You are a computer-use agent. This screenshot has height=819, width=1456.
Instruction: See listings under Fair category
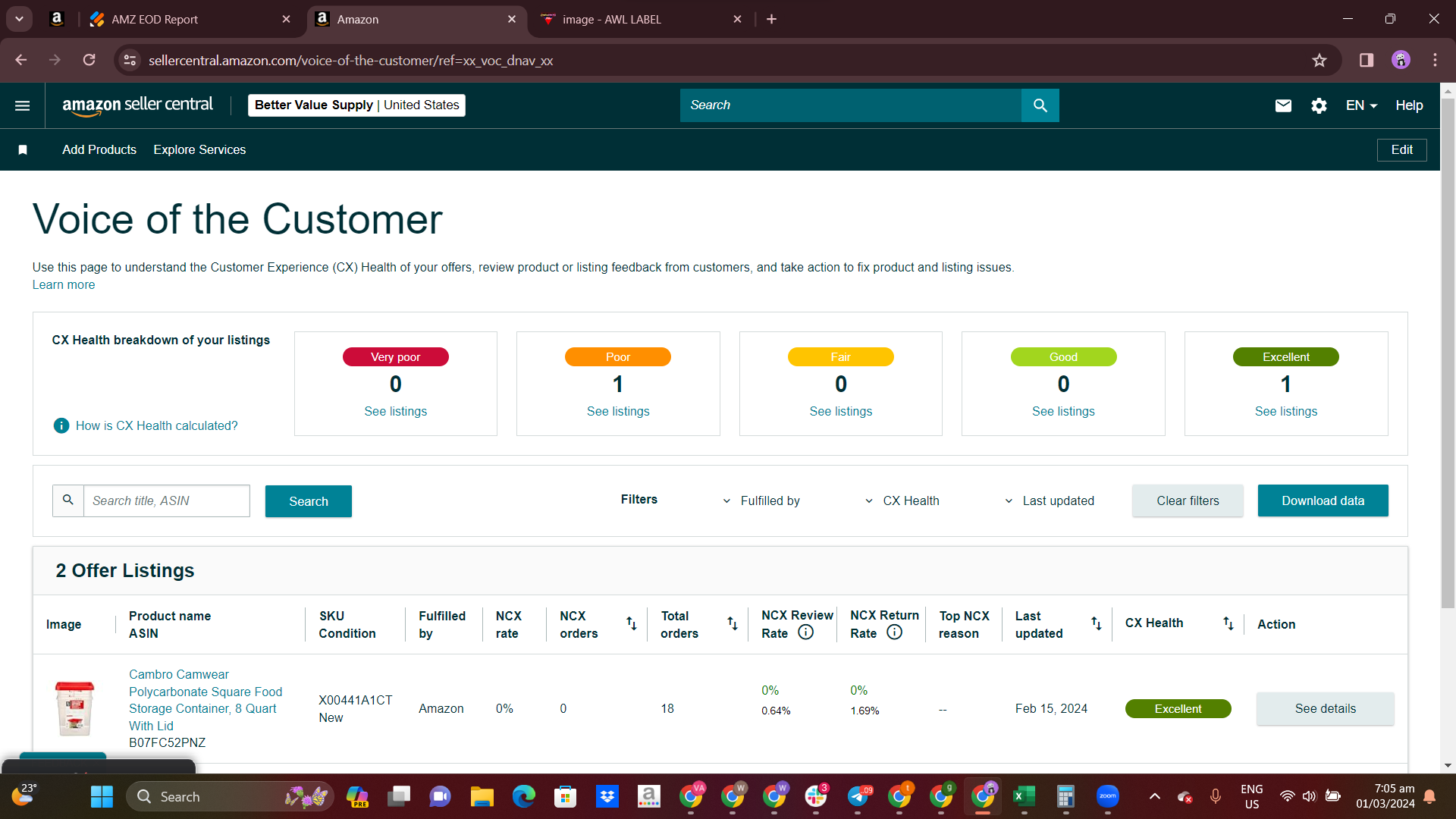click(841, 412)
